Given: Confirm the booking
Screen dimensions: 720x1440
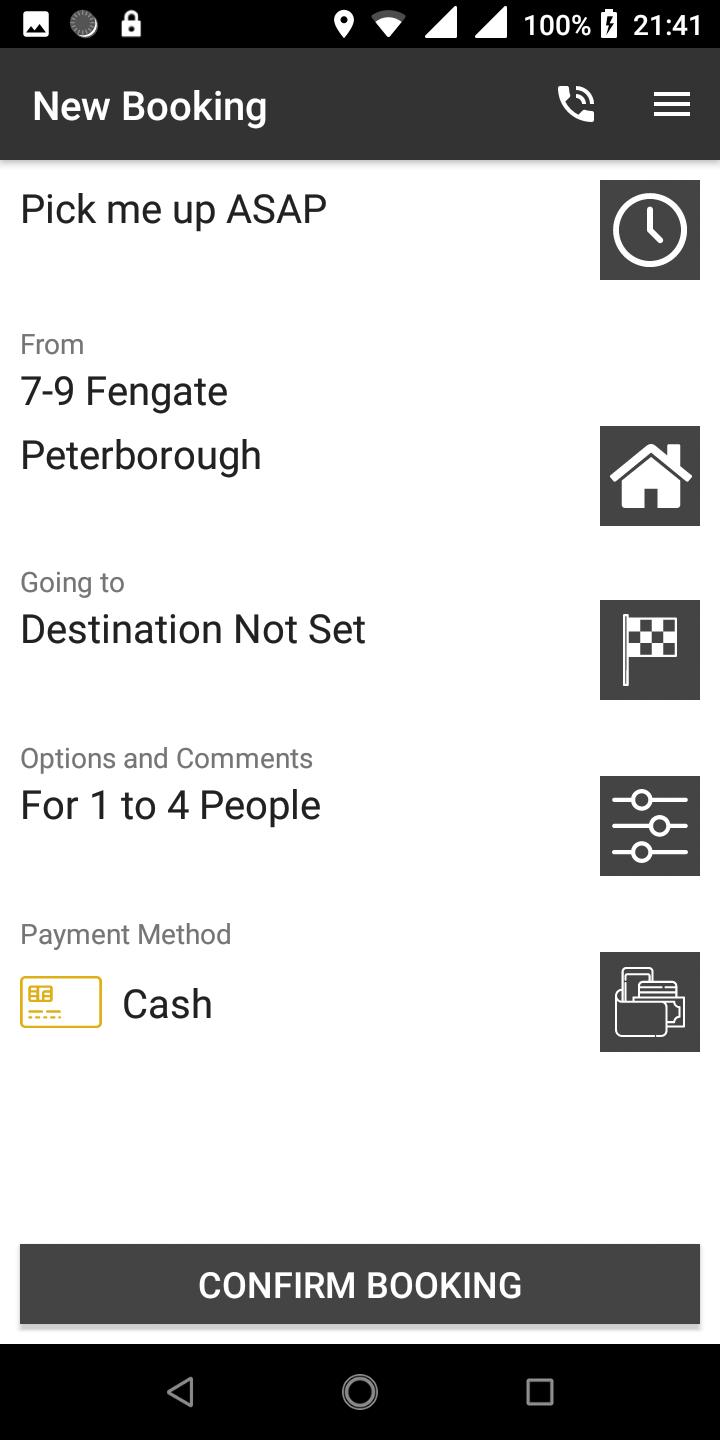Looking at the screenshot, I should pos(360,1284).
